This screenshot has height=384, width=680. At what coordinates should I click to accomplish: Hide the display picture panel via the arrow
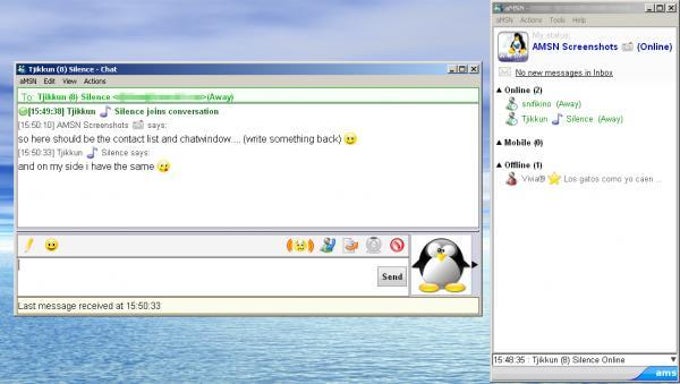pyautogui.click(x=474, y=264)
